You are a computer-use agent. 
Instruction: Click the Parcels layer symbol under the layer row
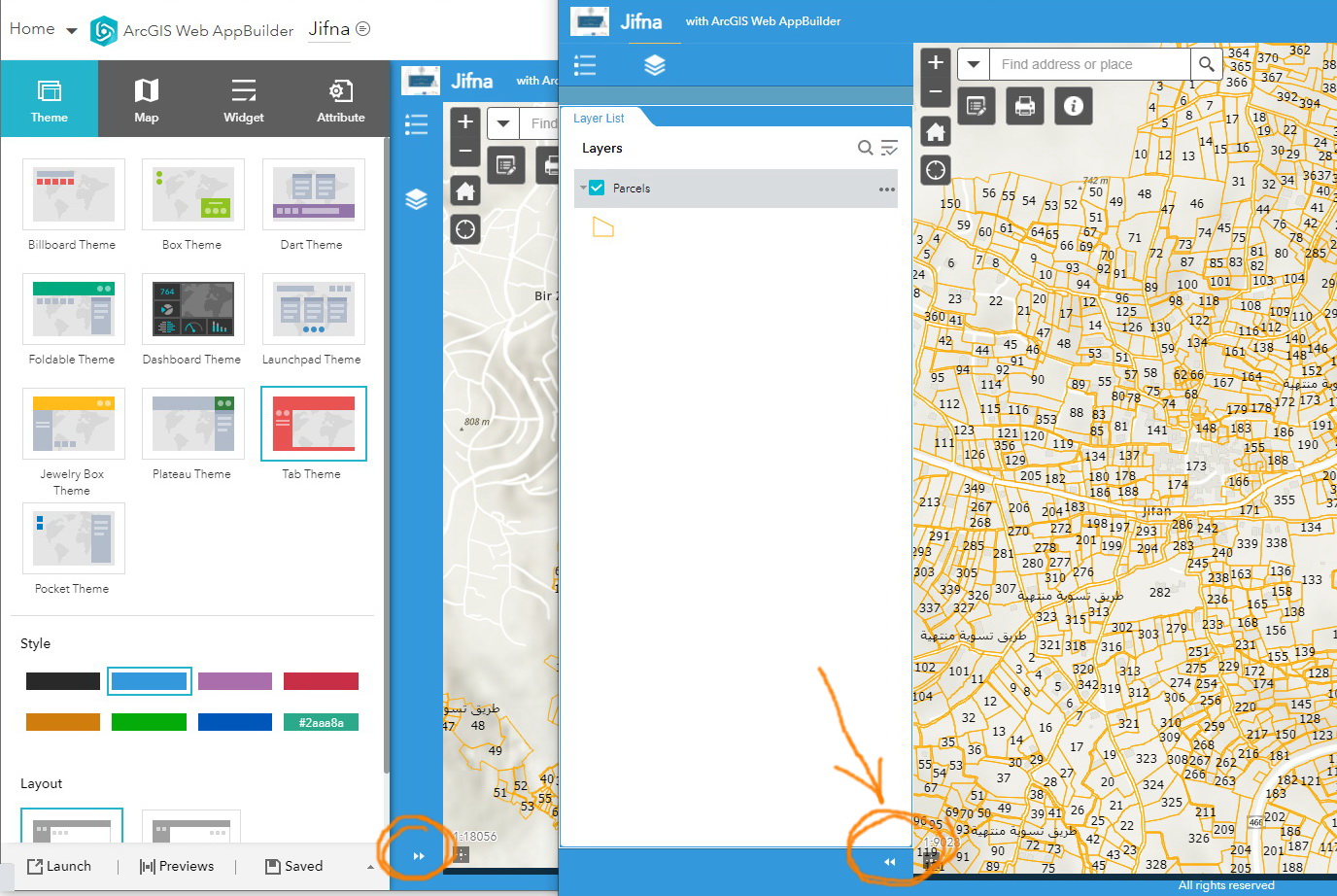click(603, 227)
